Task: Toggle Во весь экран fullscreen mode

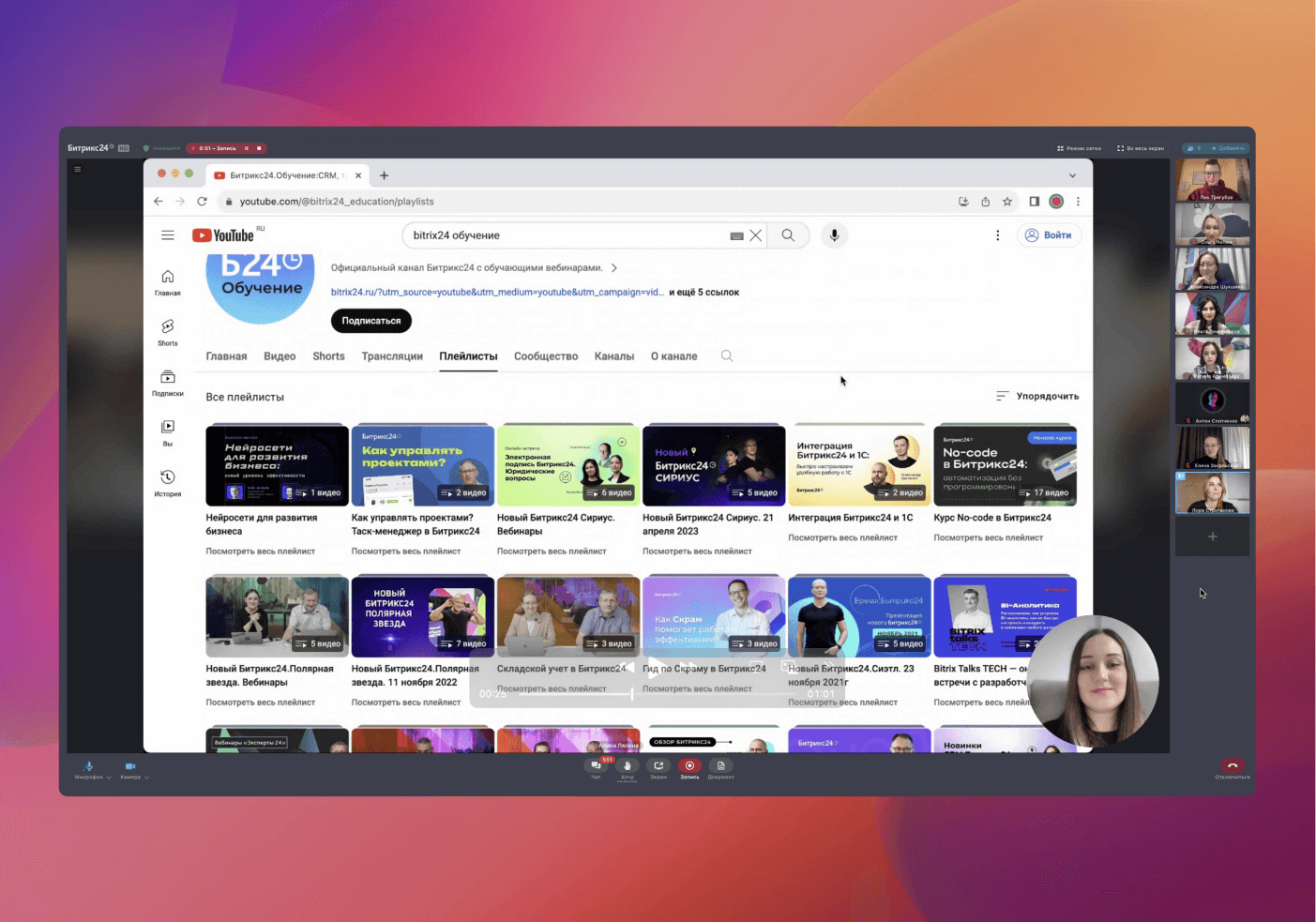Action: pyautogui.click(x=1141, y=148)
